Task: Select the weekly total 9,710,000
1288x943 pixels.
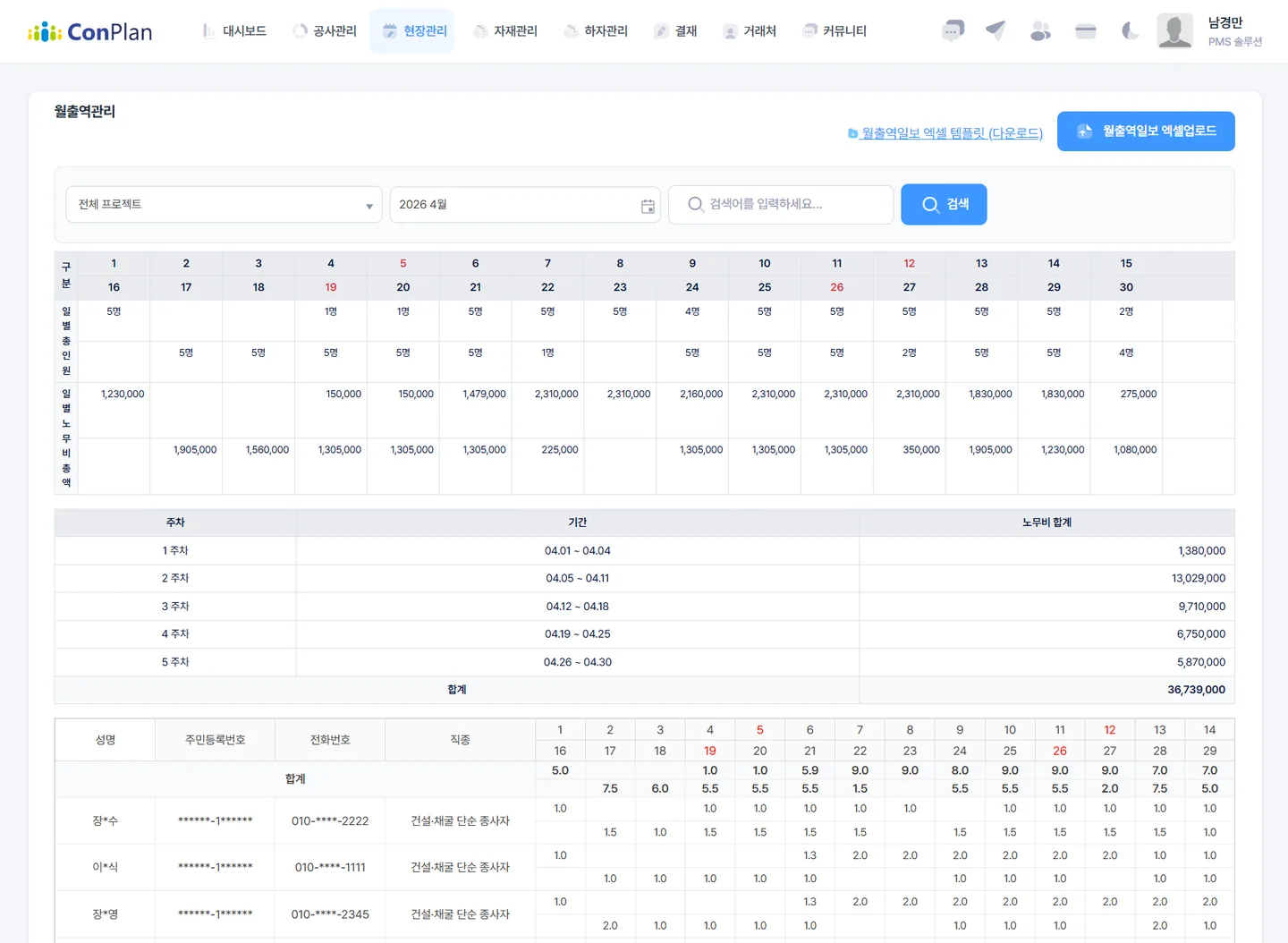Action: pyautogui.click(x=1202, y=607)
